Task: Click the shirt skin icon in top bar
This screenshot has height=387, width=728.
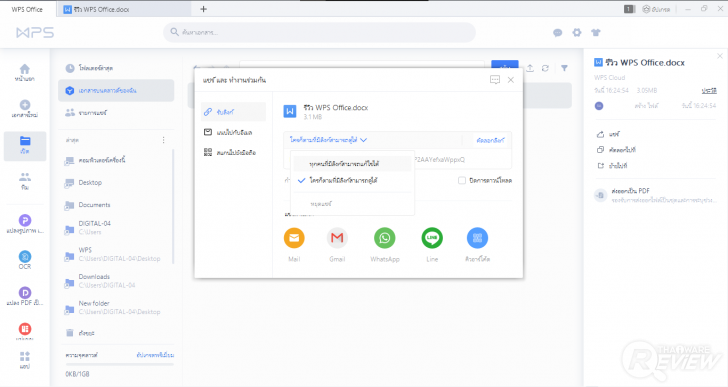Action: [x=596, y=32]
